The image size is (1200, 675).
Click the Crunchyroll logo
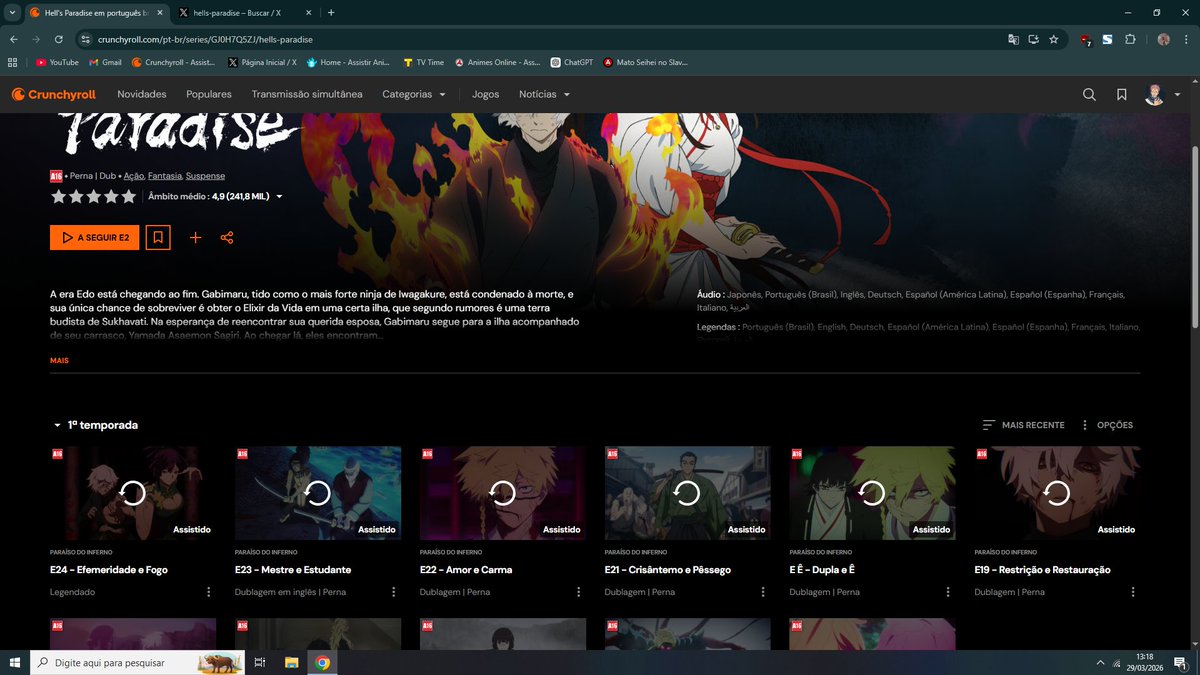tap(54, 94)
